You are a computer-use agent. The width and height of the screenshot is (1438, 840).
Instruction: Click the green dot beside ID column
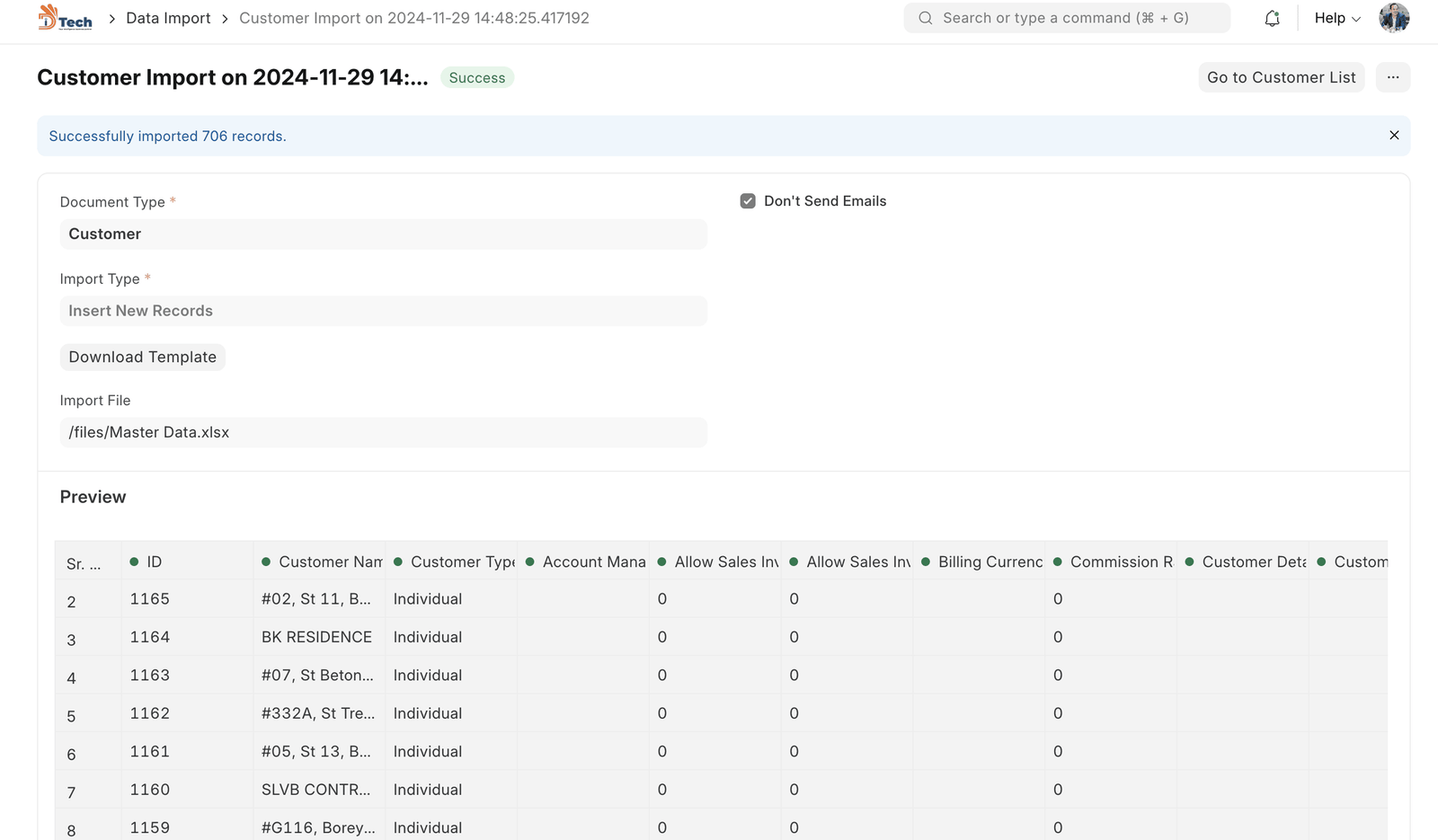tap(134, 561)
